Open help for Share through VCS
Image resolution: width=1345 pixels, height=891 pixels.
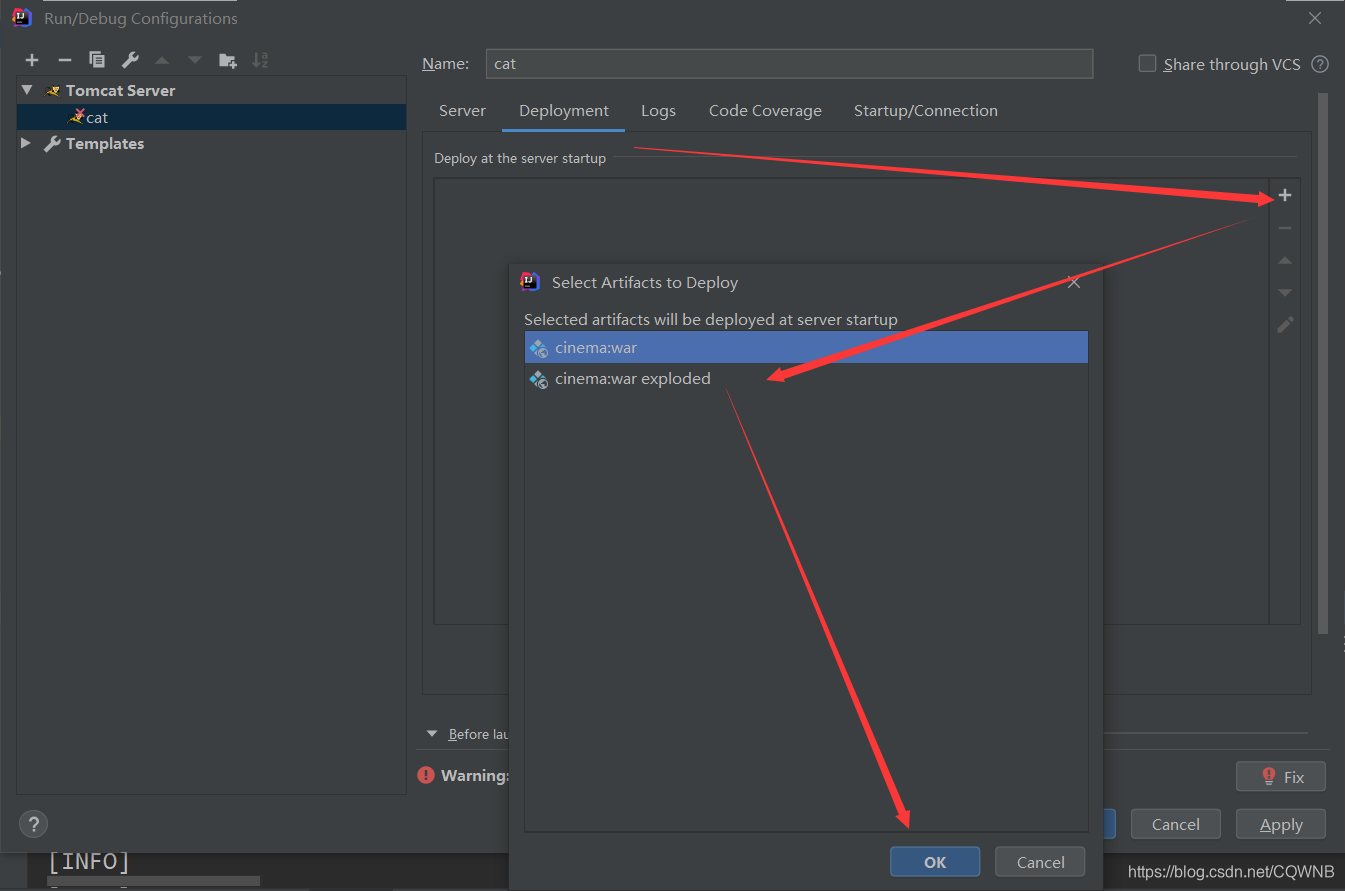1320,64
